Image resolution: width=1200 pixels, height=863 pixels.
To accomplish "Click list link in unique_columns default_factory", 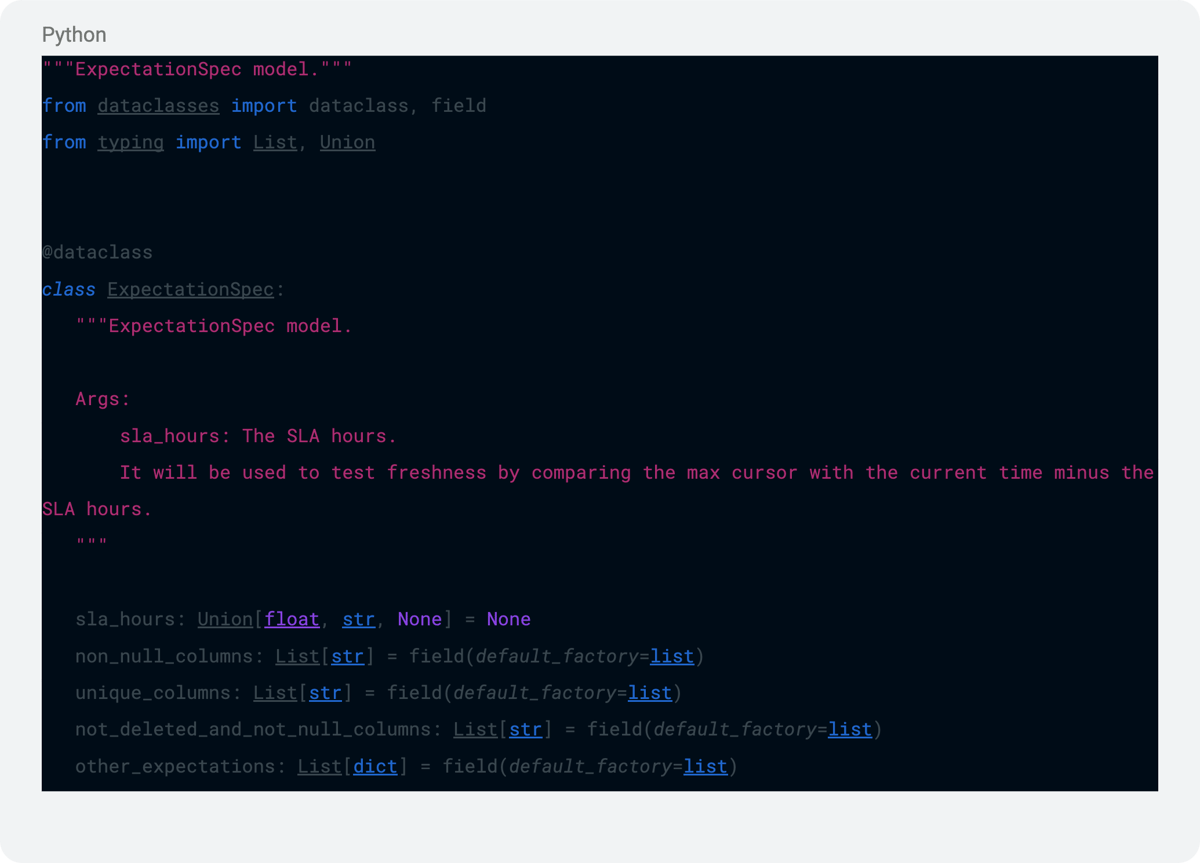I will pos(650,693).
